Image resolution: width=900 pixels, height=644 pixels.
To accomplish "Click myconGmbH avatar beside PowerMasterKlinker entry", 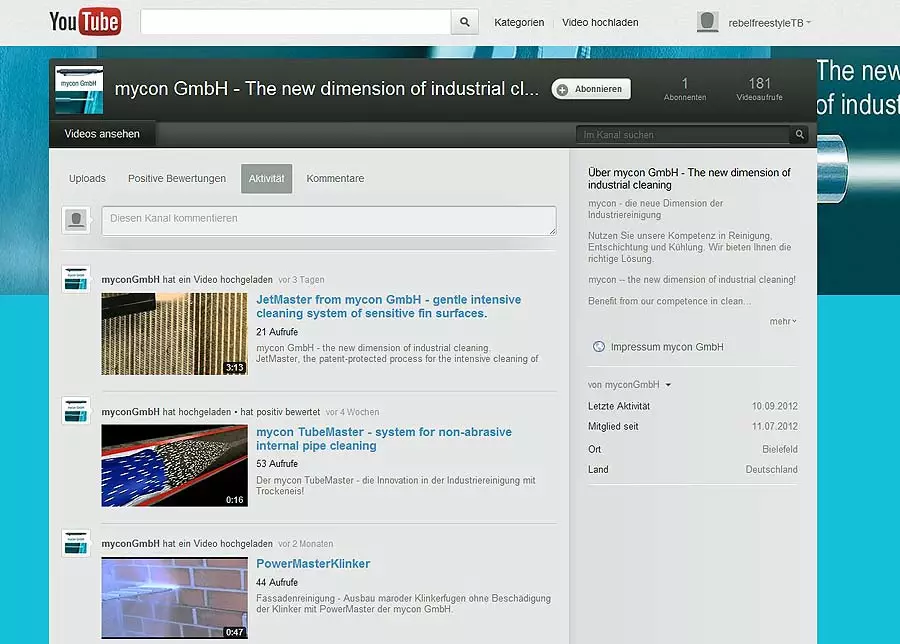I will (x=76, y=544).
